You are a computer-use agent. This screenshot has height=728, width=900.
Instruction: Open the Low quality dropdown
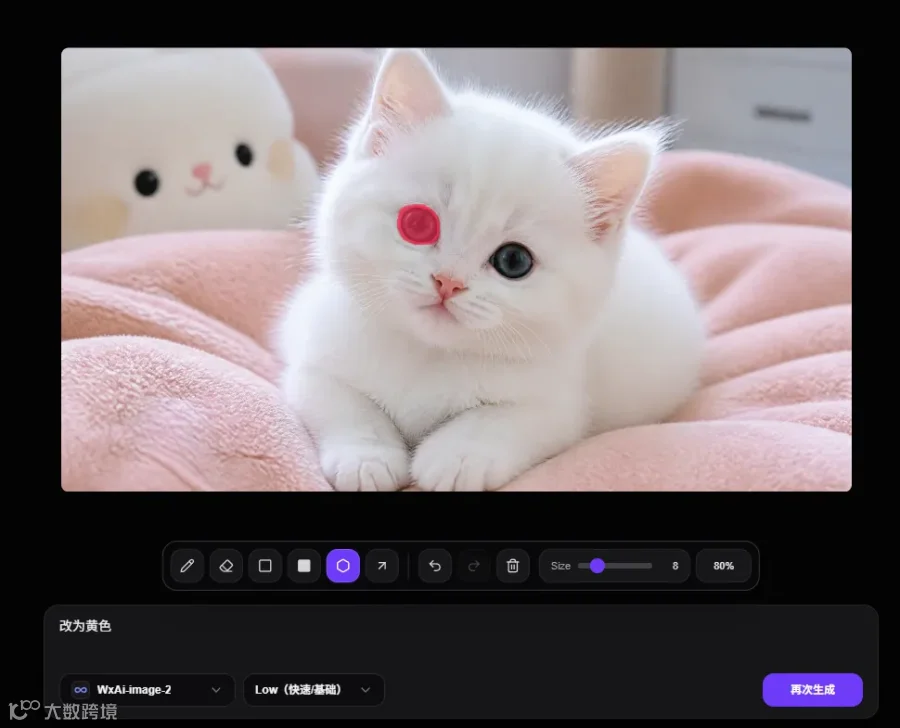(x=313, y=690)
